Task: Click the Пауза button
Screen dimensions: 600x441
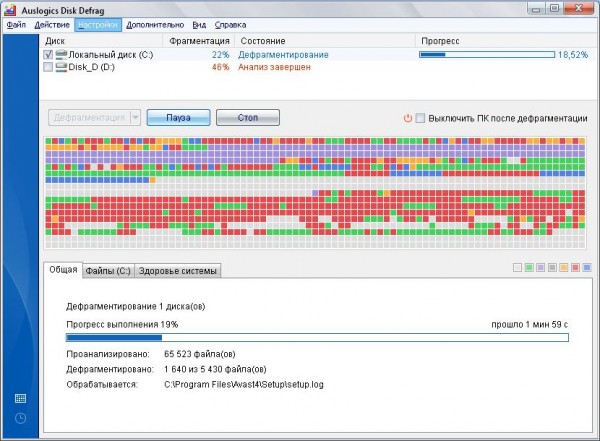Action: tap(178, 118)
